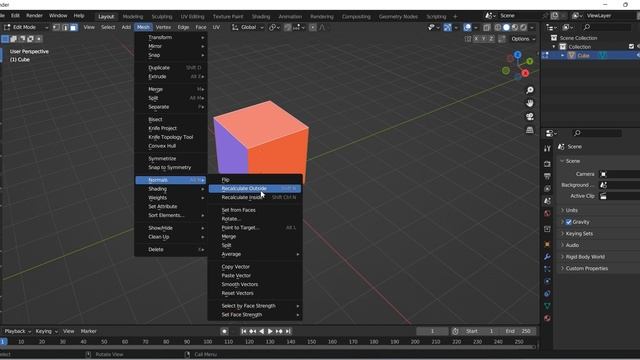The image size is (640, 360).
Task: Click the red X axis gizmo ball
Action: [x=525, y=73]
